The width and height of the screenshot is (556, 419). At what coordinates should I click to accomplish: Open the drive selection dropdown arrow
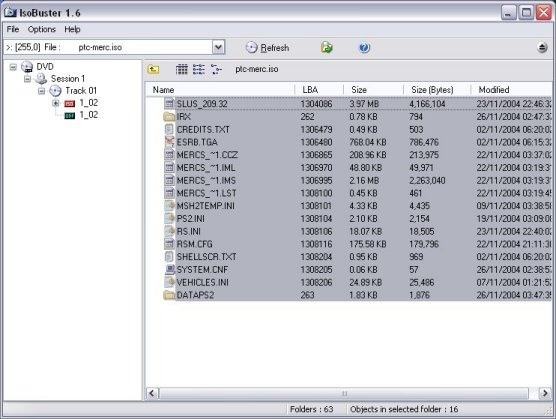click(218, 47)
